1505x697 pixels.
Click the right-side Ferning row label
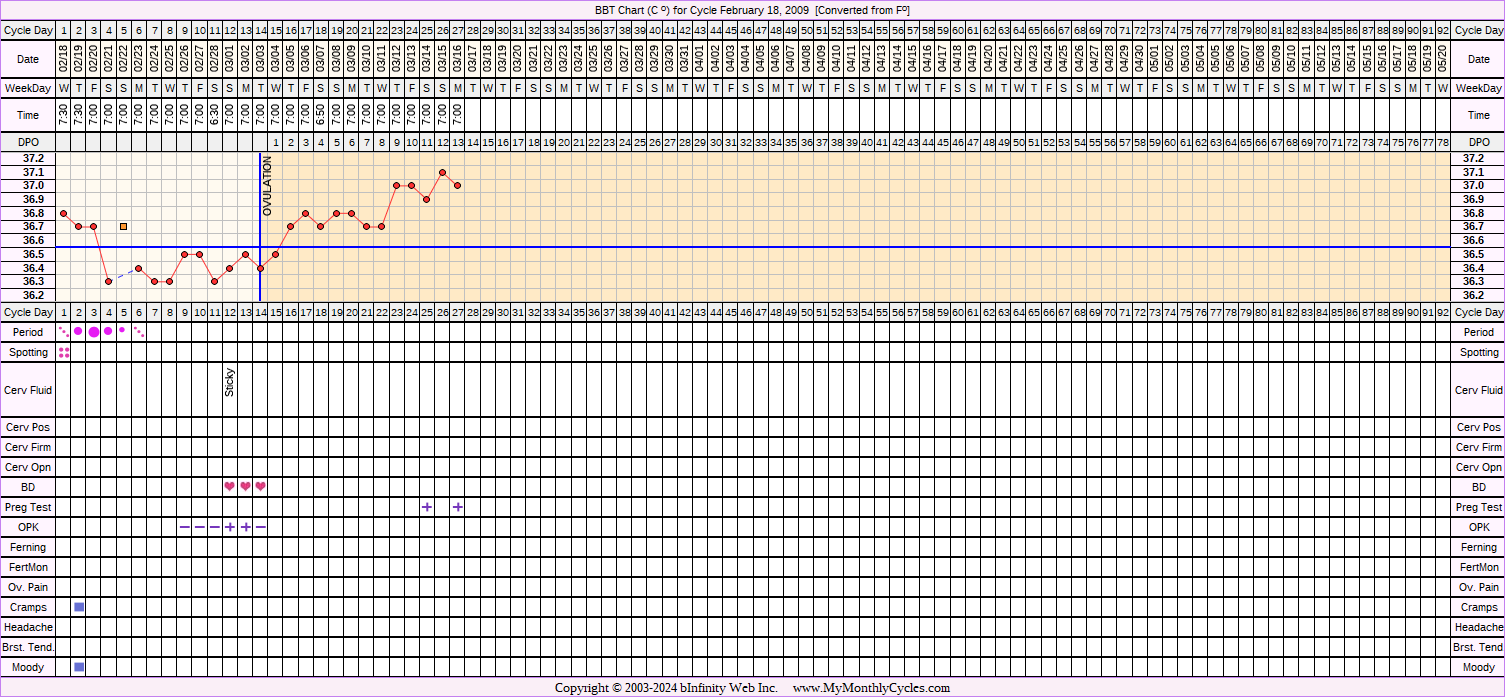[x=1478, y=547]
